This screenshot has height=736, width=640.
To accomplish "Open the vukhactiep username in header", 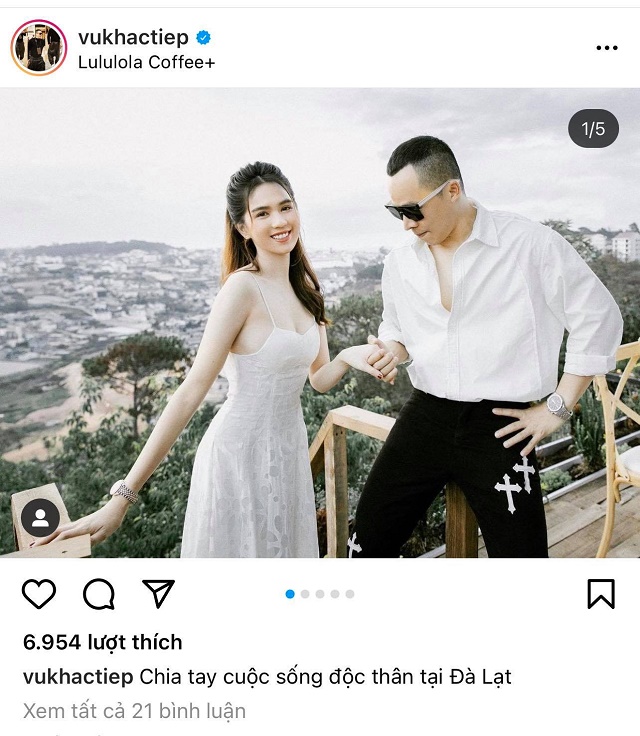I will 133,37.
